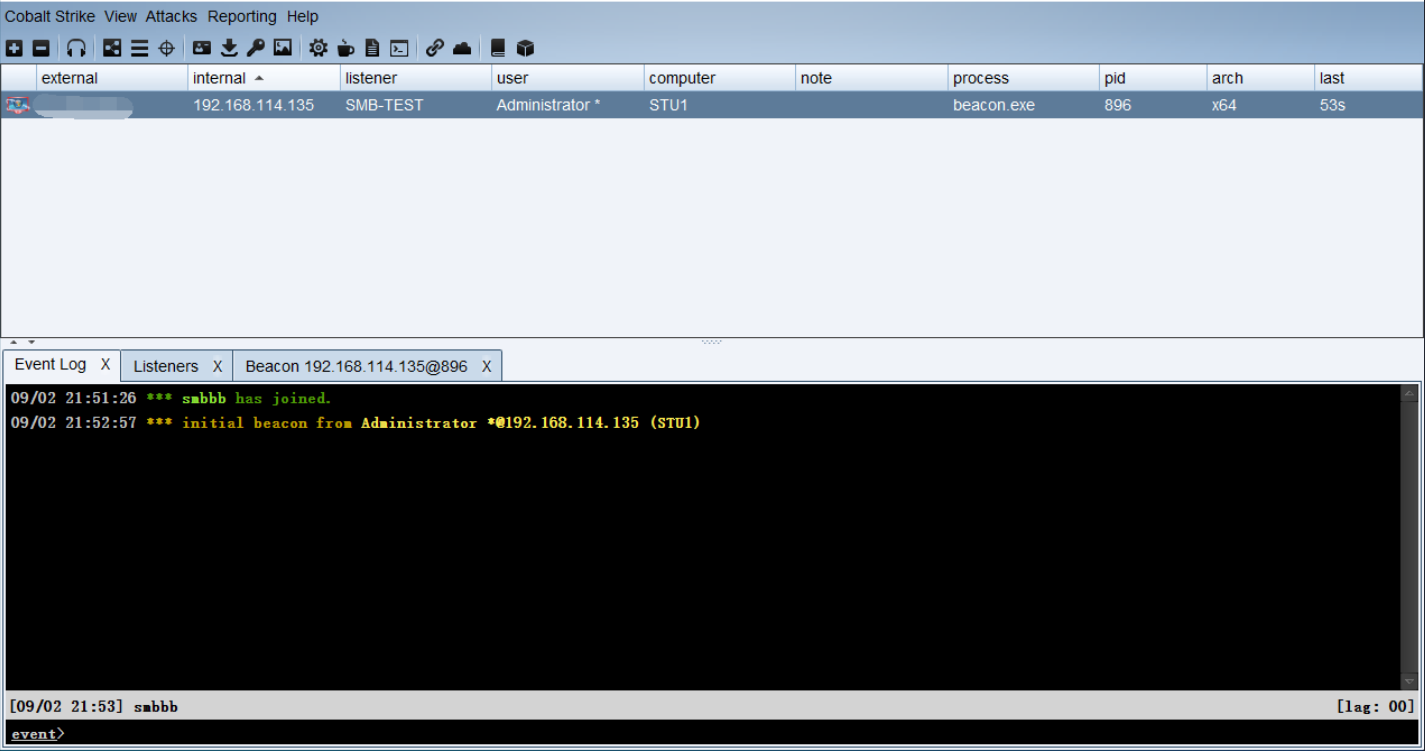Open help book icon
Screen dimensions: 1425x751
coord(498,48)
